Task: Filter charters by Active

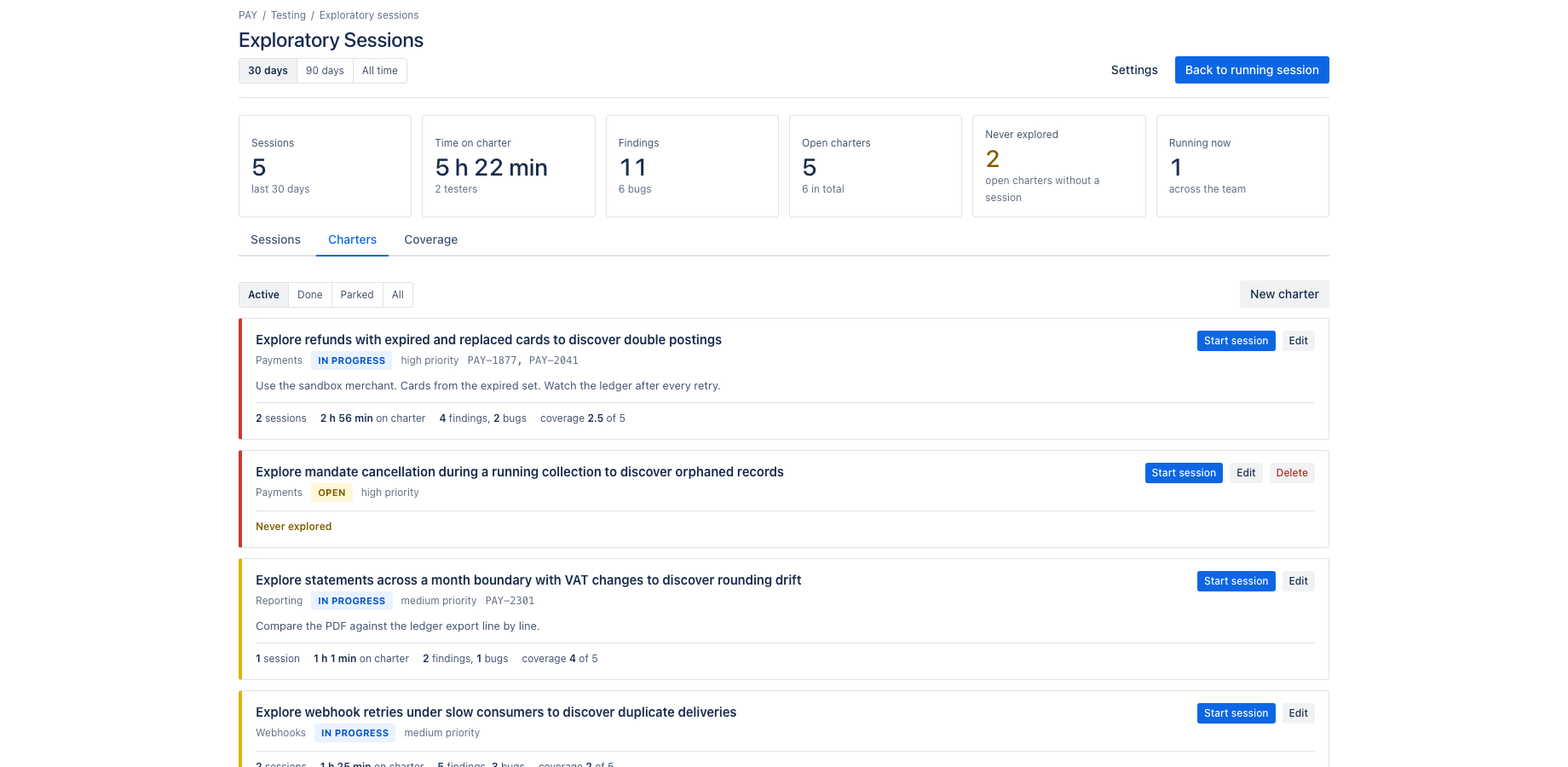Action: pyautogui.click(x=263, y=295)
